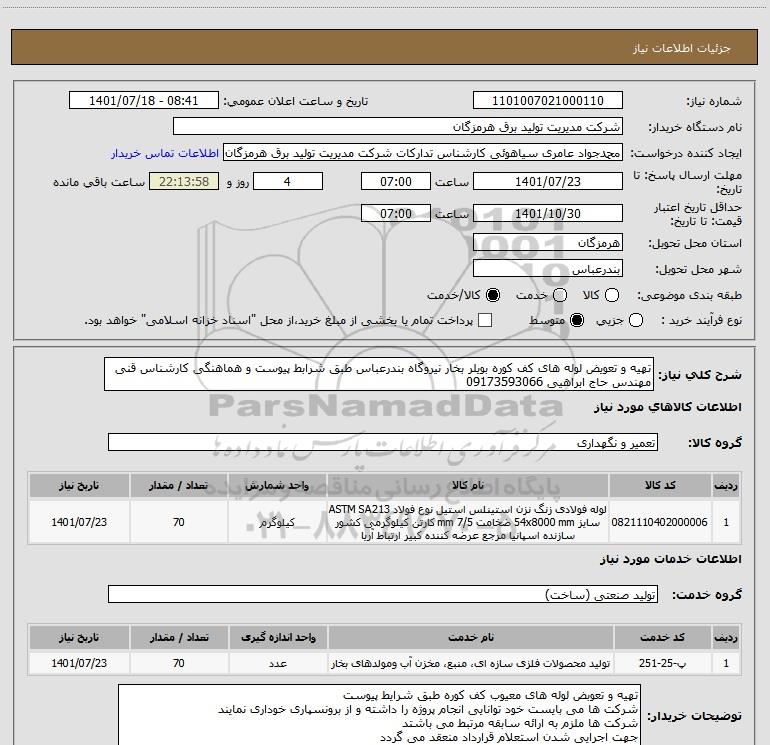The height and width of the screenshot is (745, 770).
Task: Click the buyer organization name field
Action: pyautogui.click(x=398, y=127)
